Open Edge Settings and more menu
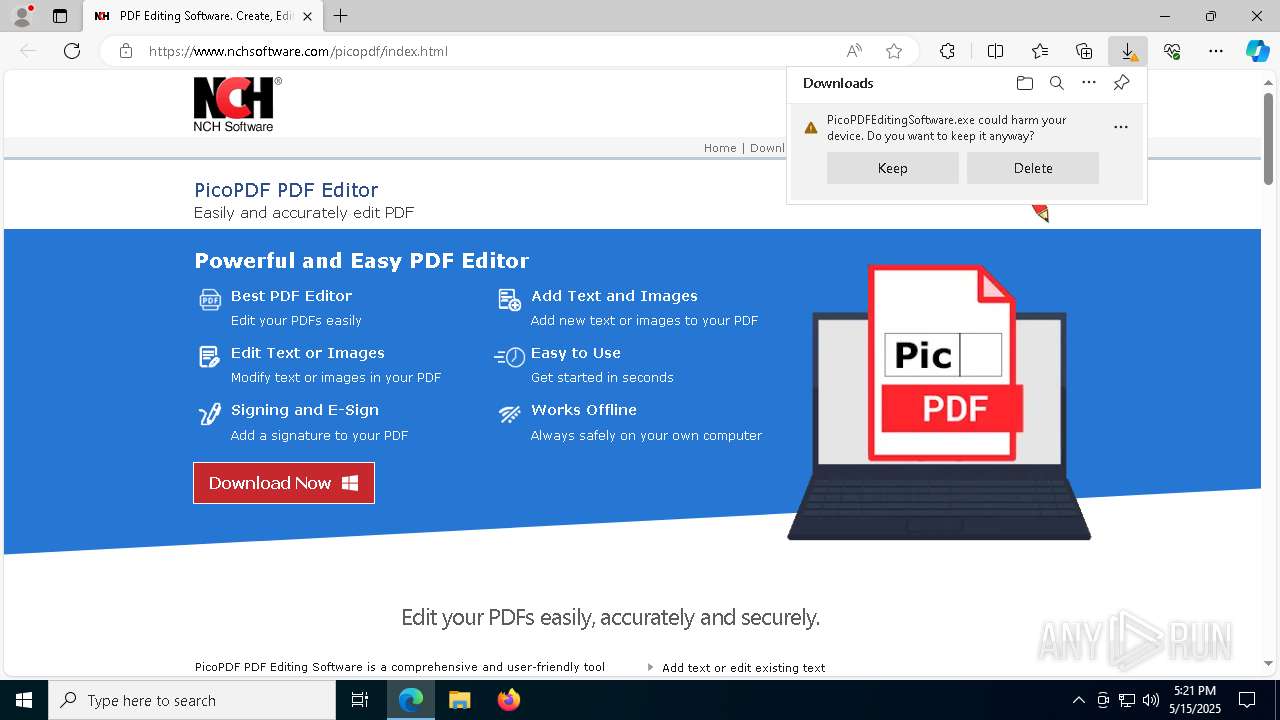The width and height of the screenshot is (1280, 720). tap(1216, 51)
